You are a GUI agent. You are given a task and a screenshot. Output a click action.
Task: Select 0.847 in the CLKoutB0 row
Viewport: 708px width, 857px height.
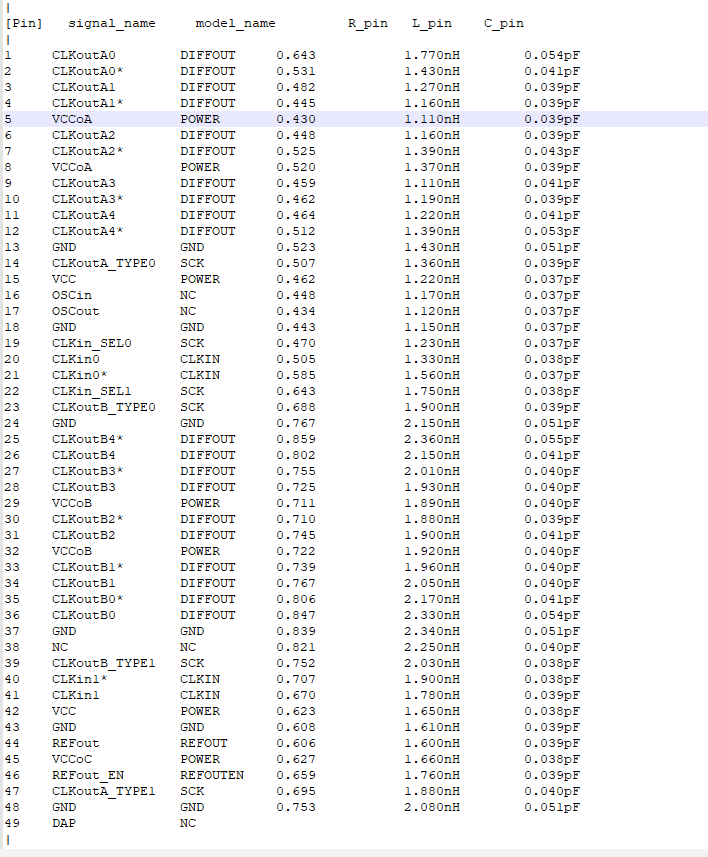click(x=296, y=615)
